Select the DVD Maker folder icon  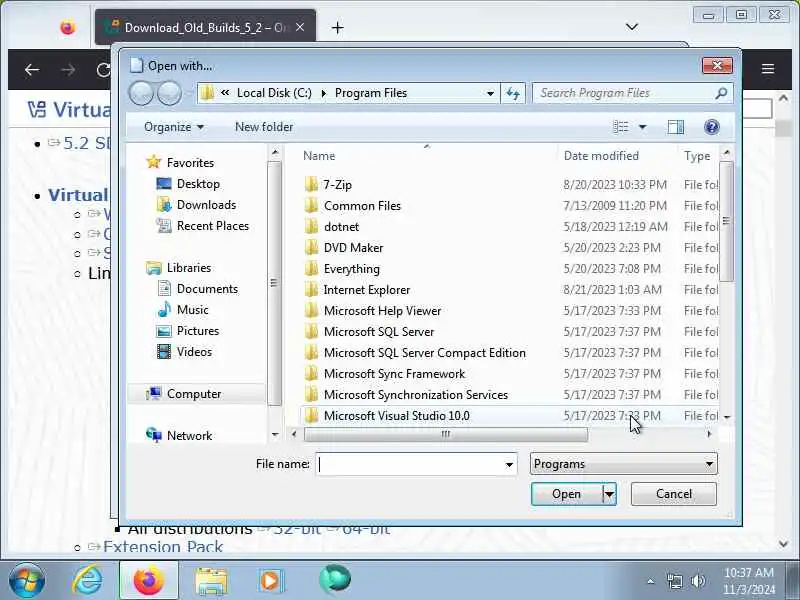tap(311, 247)
